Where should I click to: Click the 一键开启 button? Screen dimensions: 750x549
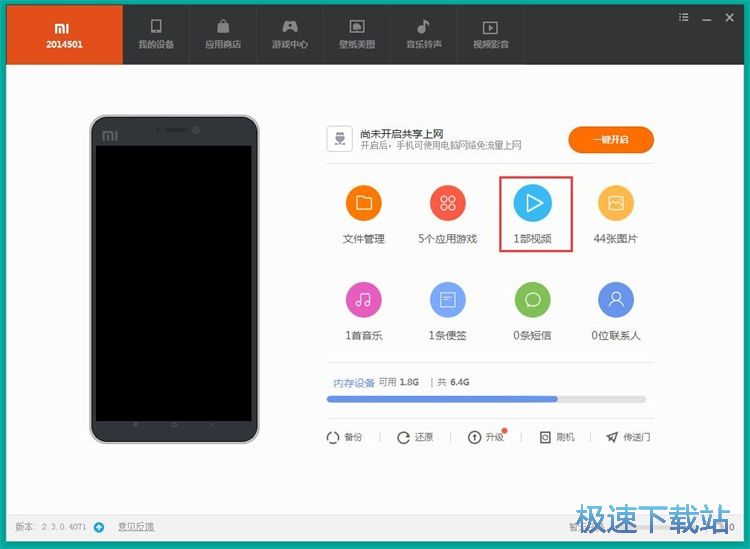pyautogui.click(x=611, y=140)
